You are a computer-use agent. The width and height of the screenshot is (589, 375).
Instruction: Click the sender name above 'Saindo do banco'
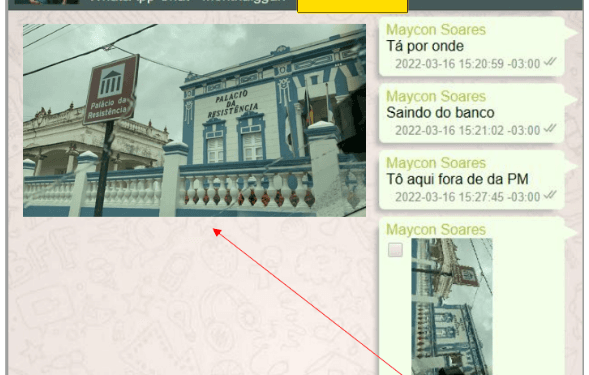(x=436, y=97)
